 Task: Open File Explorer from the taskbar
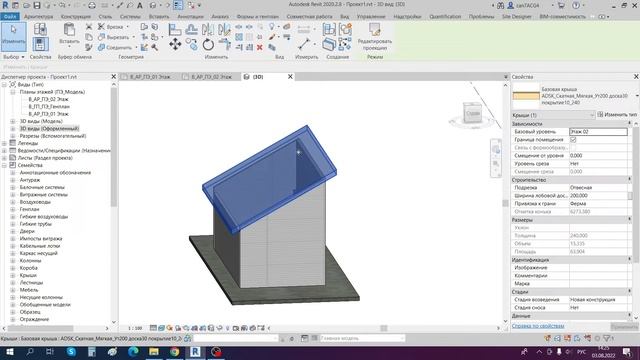click(x=154, y=352)
